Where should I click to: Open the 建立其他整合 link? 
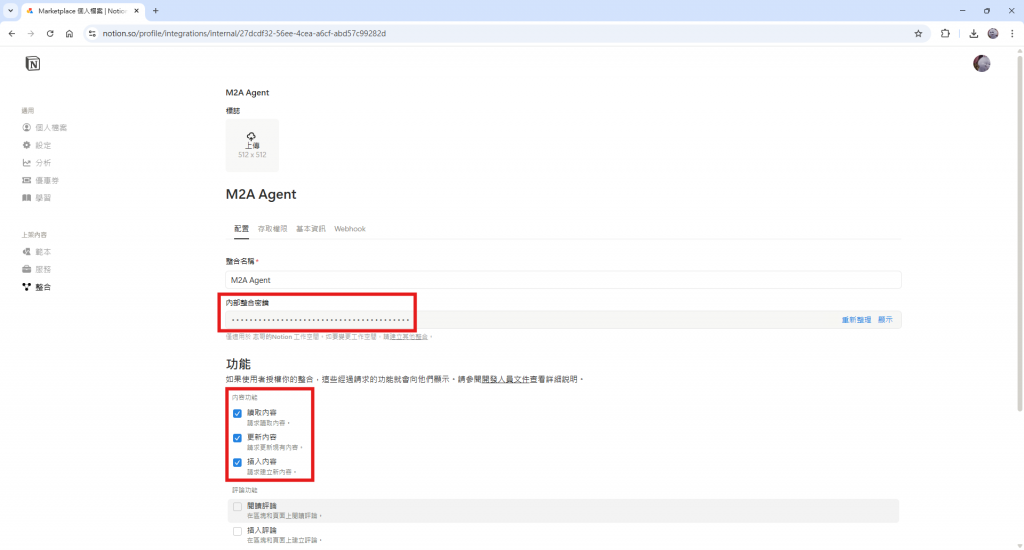pos(408,337)
